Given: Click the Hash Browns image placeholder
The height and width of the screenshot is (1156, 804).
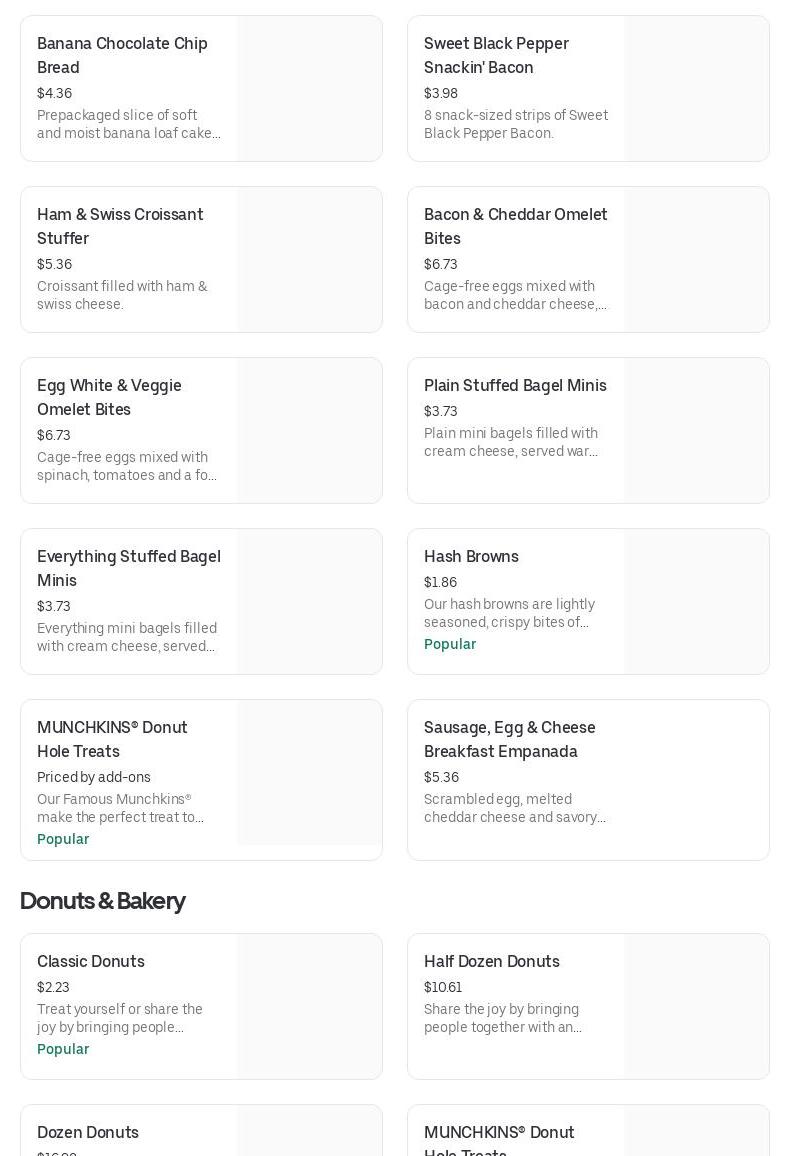Looking at the screenshot, I should point(696,601).
